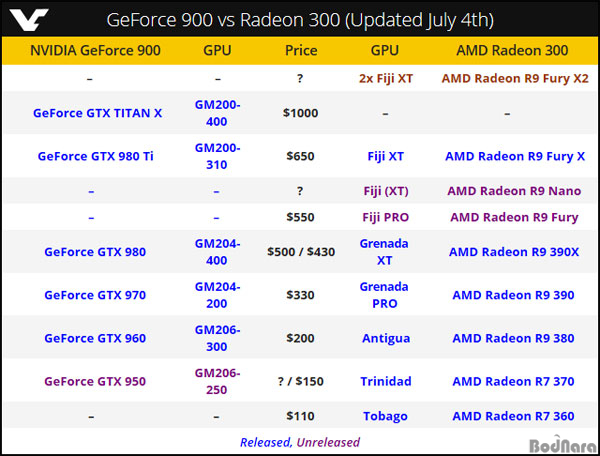This screenshot has height=456, width=600.
Task: Select the GeForce GTX 970 entry
Action: click(x=97, y=295)
